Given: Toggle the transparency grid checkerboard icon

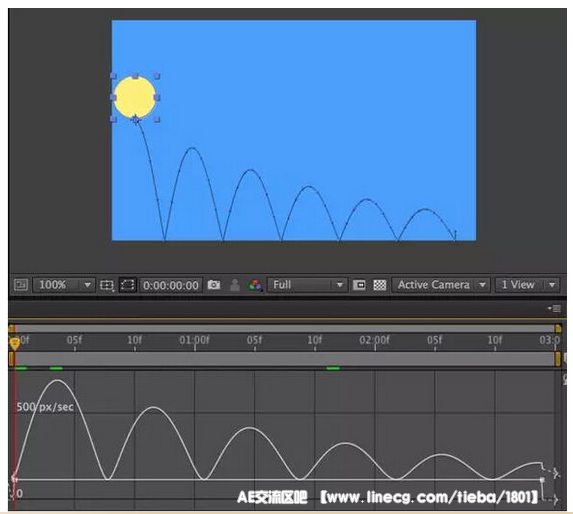Looking at the screenshot, I should coord(380,285).
